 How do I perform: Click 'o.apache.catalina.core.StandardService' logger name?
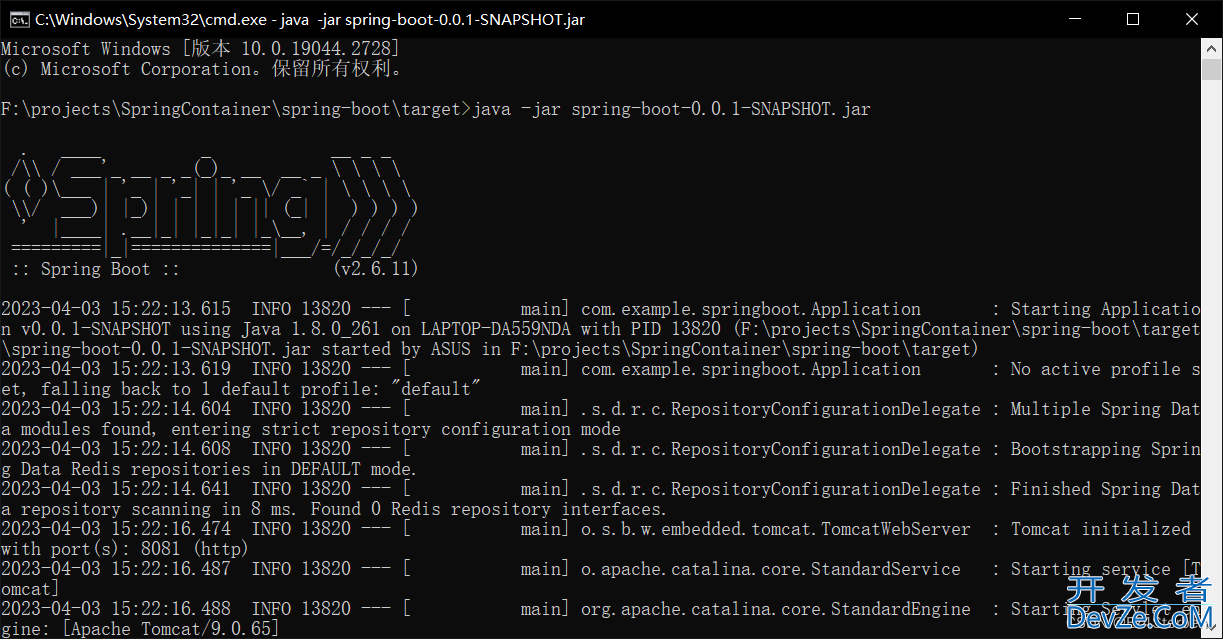click(771, 569)
